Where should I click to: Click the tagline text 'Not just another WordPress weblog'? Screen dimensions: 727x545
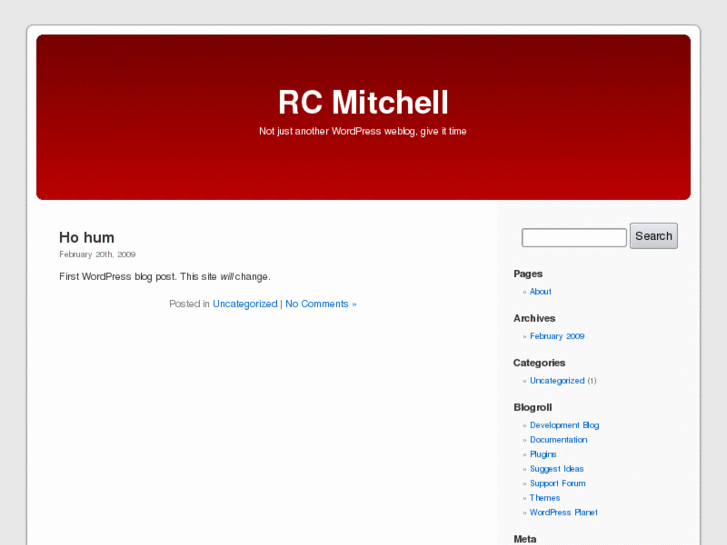tap(337, 131)
